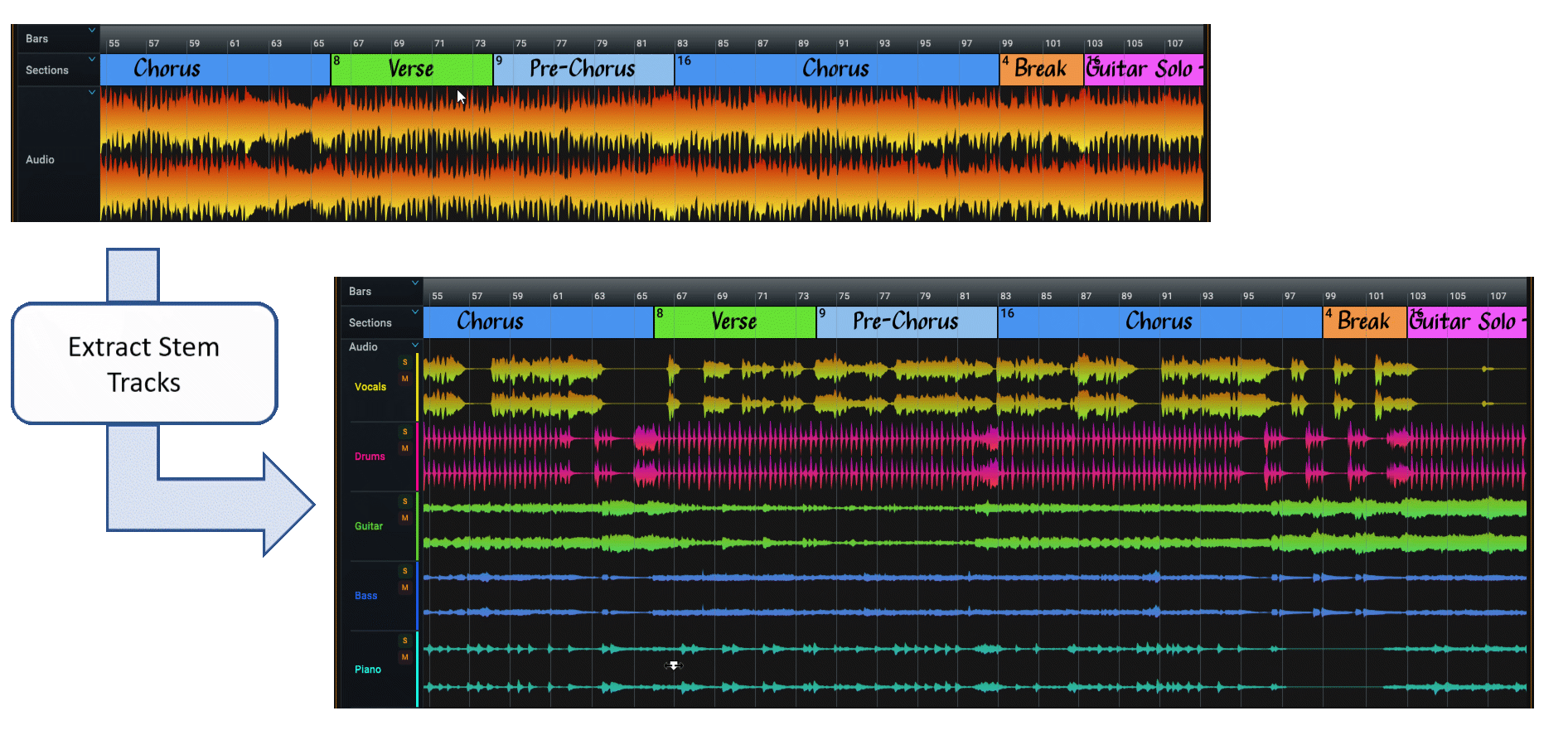This screenshot has width=1568, height=735.
Task: Click the yellow Vocals track color strip
Action: 417,387
